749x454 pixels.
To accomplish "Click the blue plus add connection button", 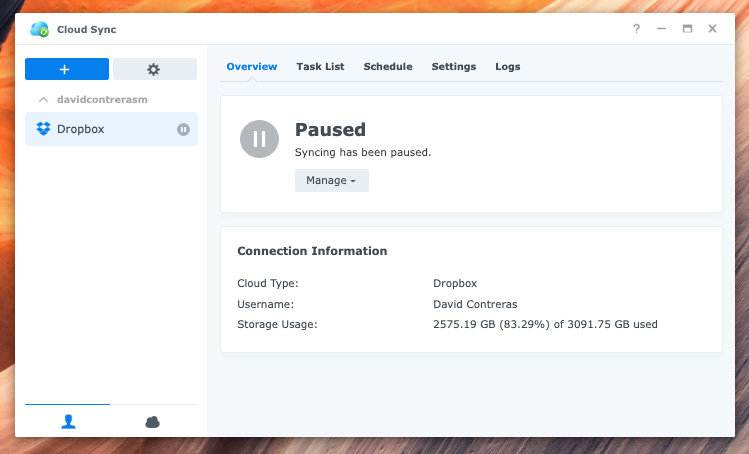I will (x=67, y=69).
